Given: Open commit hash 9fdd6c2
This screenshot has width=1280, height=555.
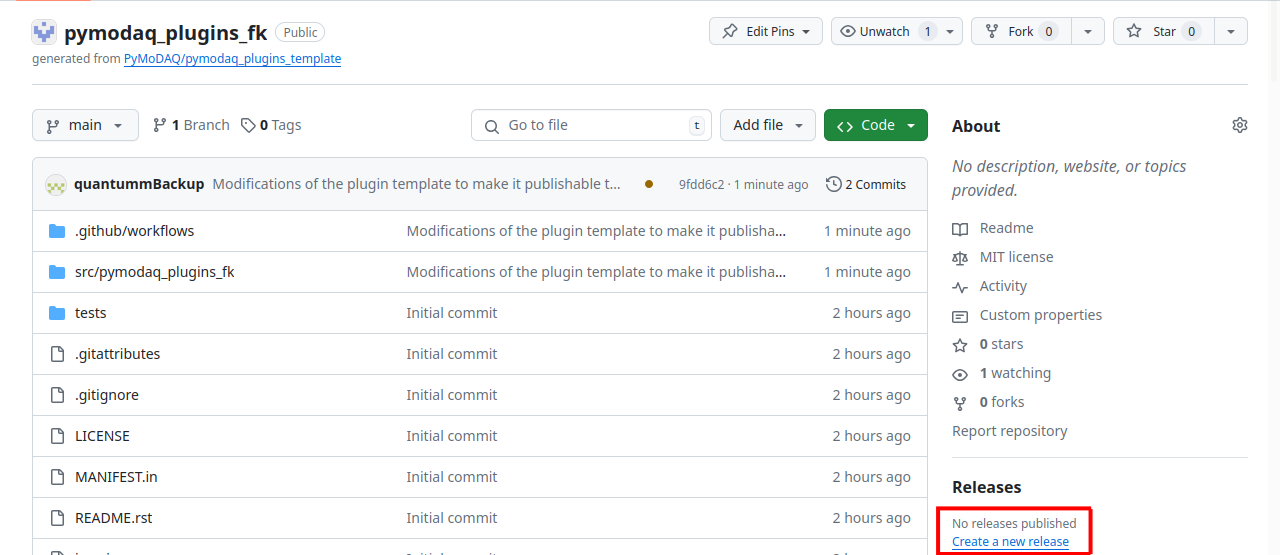Looking at the screenshot, I should [701, 184].
